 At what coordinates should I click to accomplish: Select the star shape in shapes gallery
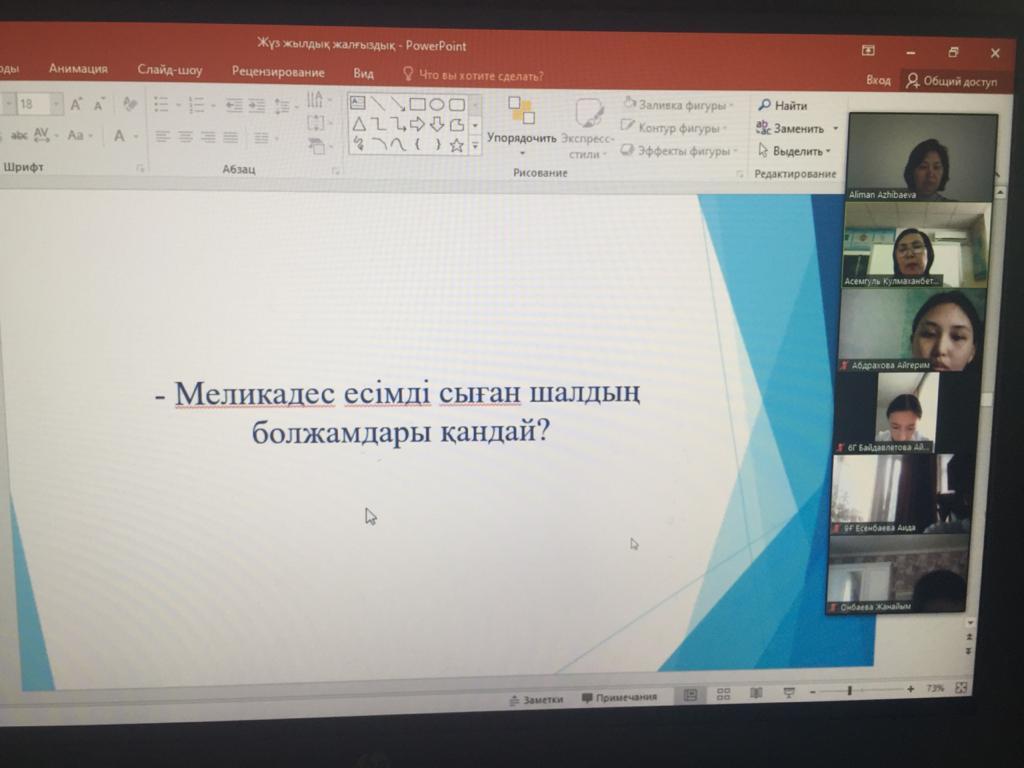pos(456,145)
